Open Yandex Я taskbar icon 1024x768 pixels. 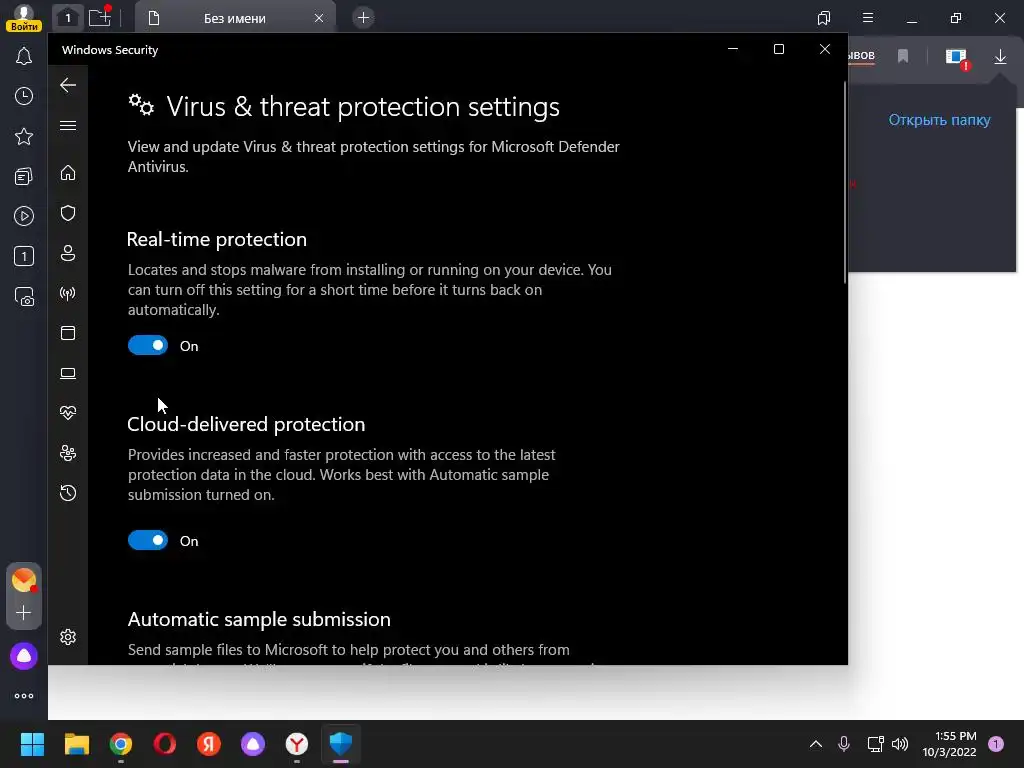(x=208, y=744)
